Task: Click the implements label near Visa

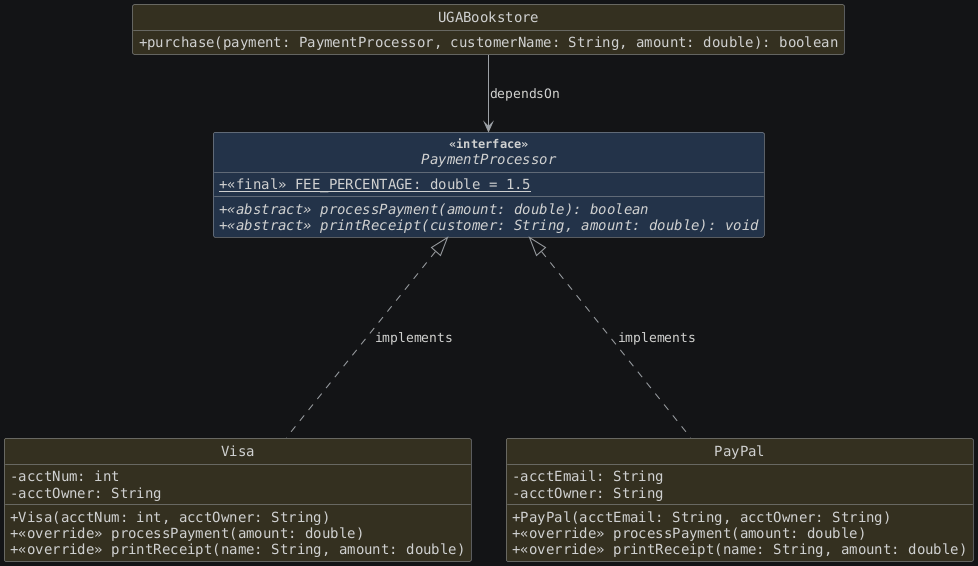Action: tap(414, 338)
